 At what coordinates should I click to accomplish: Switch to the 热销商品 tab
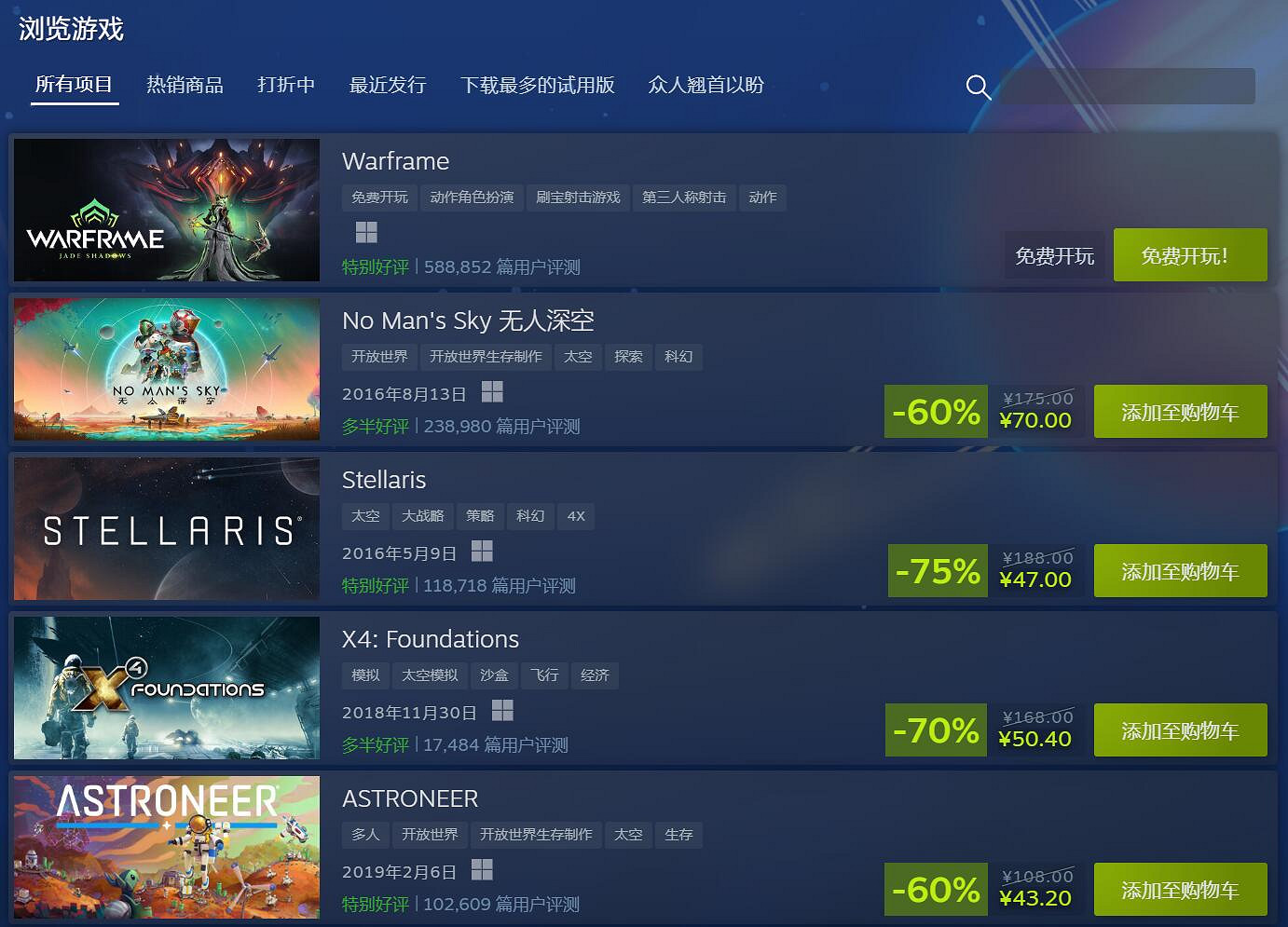pos(185,85)
